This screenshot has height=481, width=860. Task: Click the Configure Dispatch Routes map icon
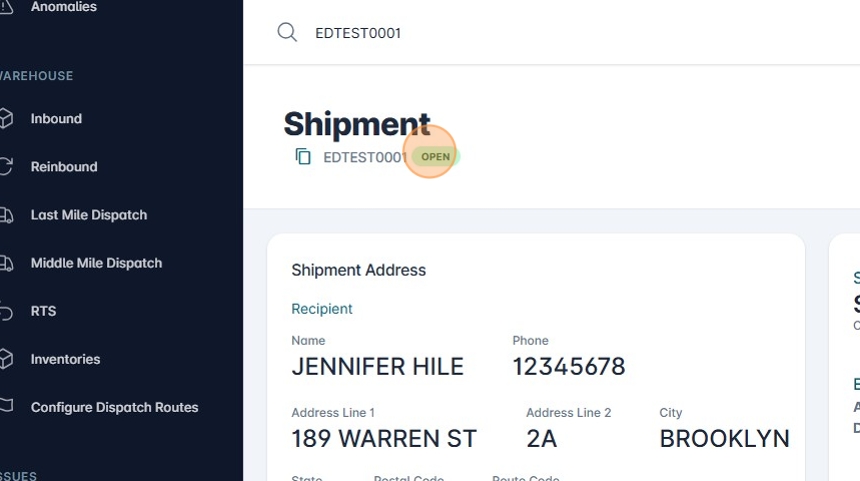pyautogui.click(x=6, y=407)
